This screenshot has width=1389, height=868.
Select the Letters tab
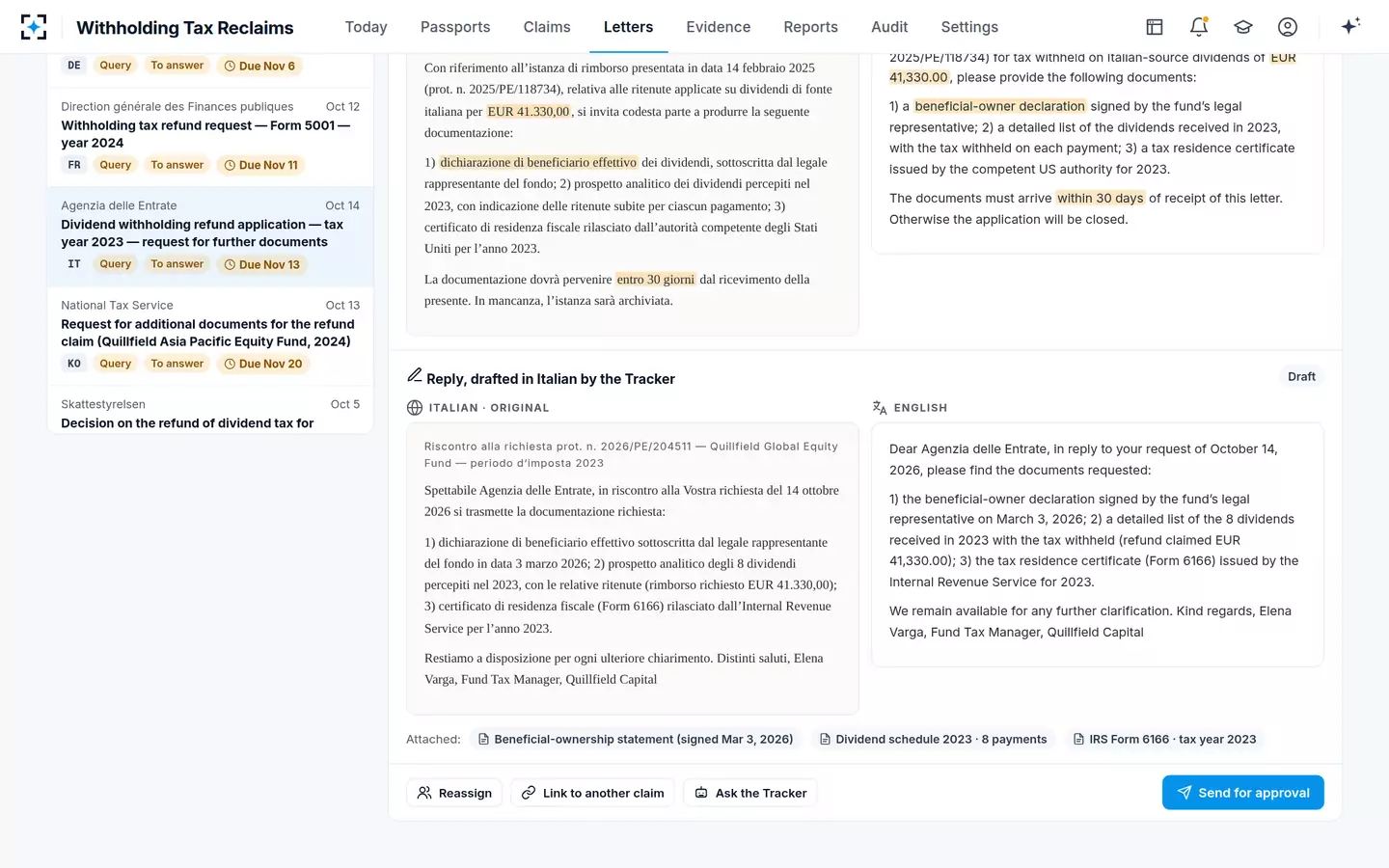tap(628, 27)
